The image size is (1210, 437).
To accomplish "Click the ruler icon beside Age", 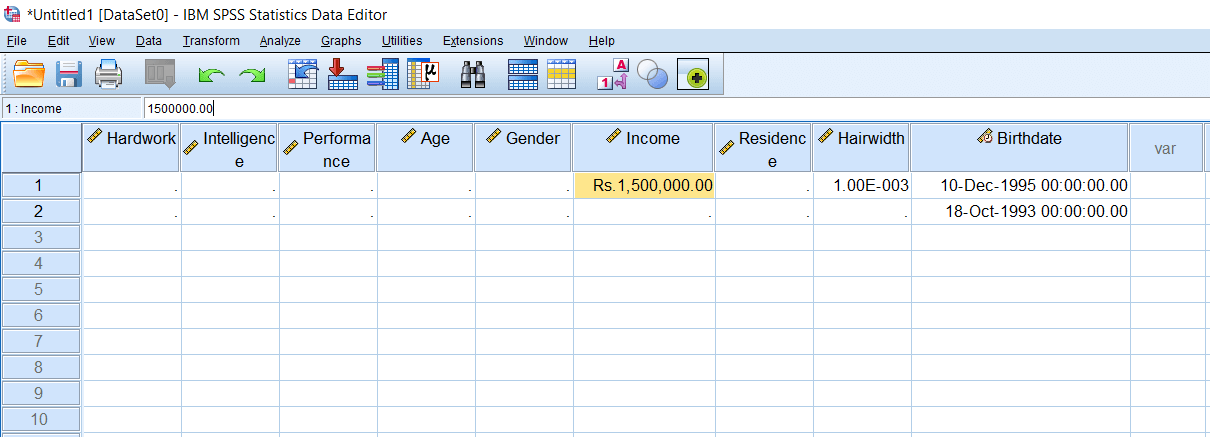I will (x=409, y=137).
